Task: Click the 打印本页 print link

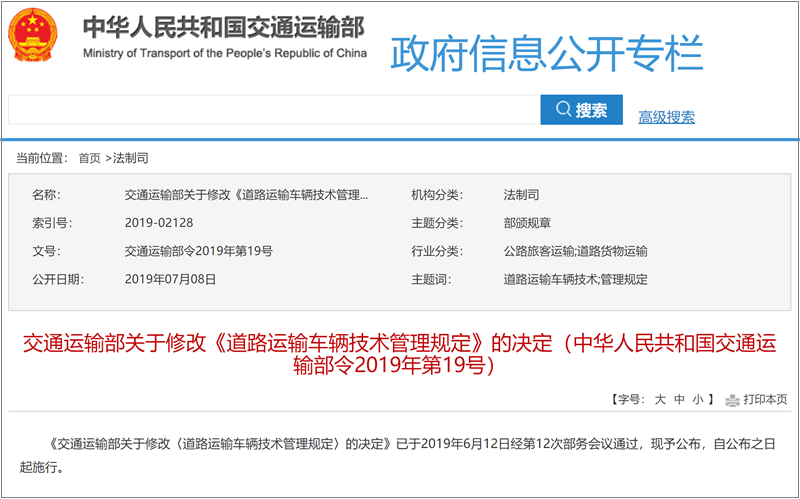Action: (765, 400)
